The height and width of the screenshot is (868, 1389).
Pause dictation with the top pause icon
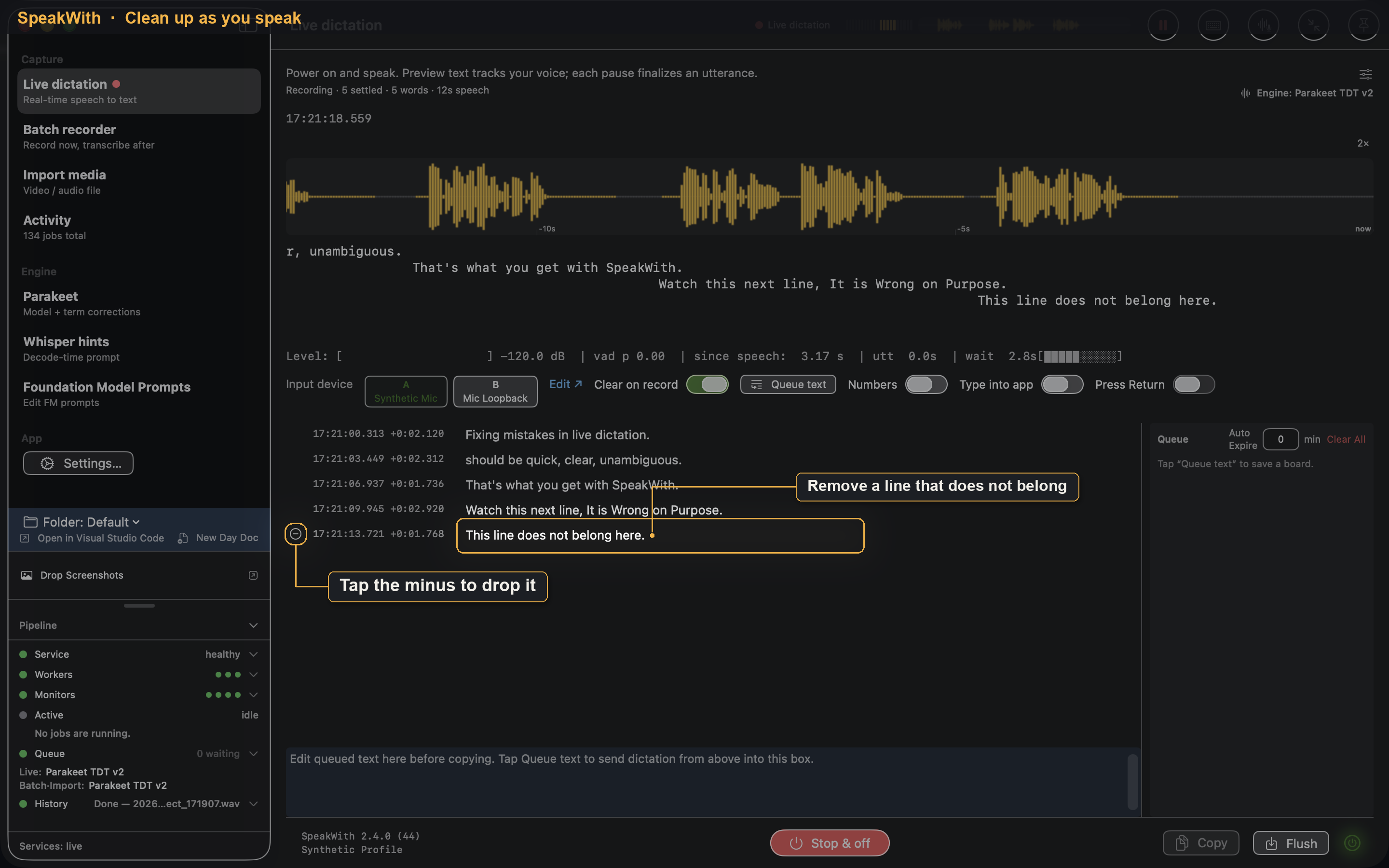pos(1163,25)
